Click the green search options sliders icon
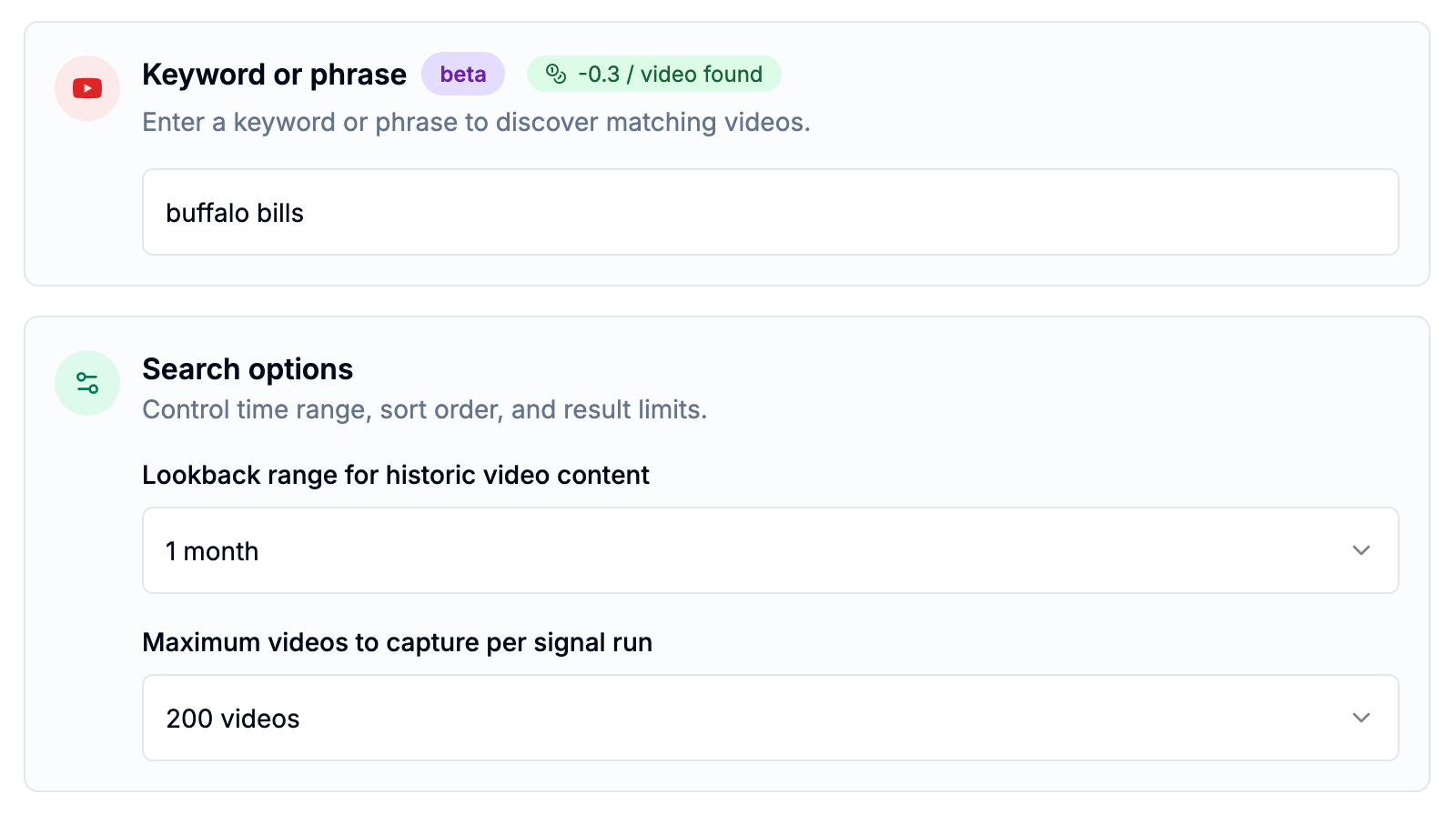Image resolution: width=1456 pixels, height=835 pixels. (87, 383)
